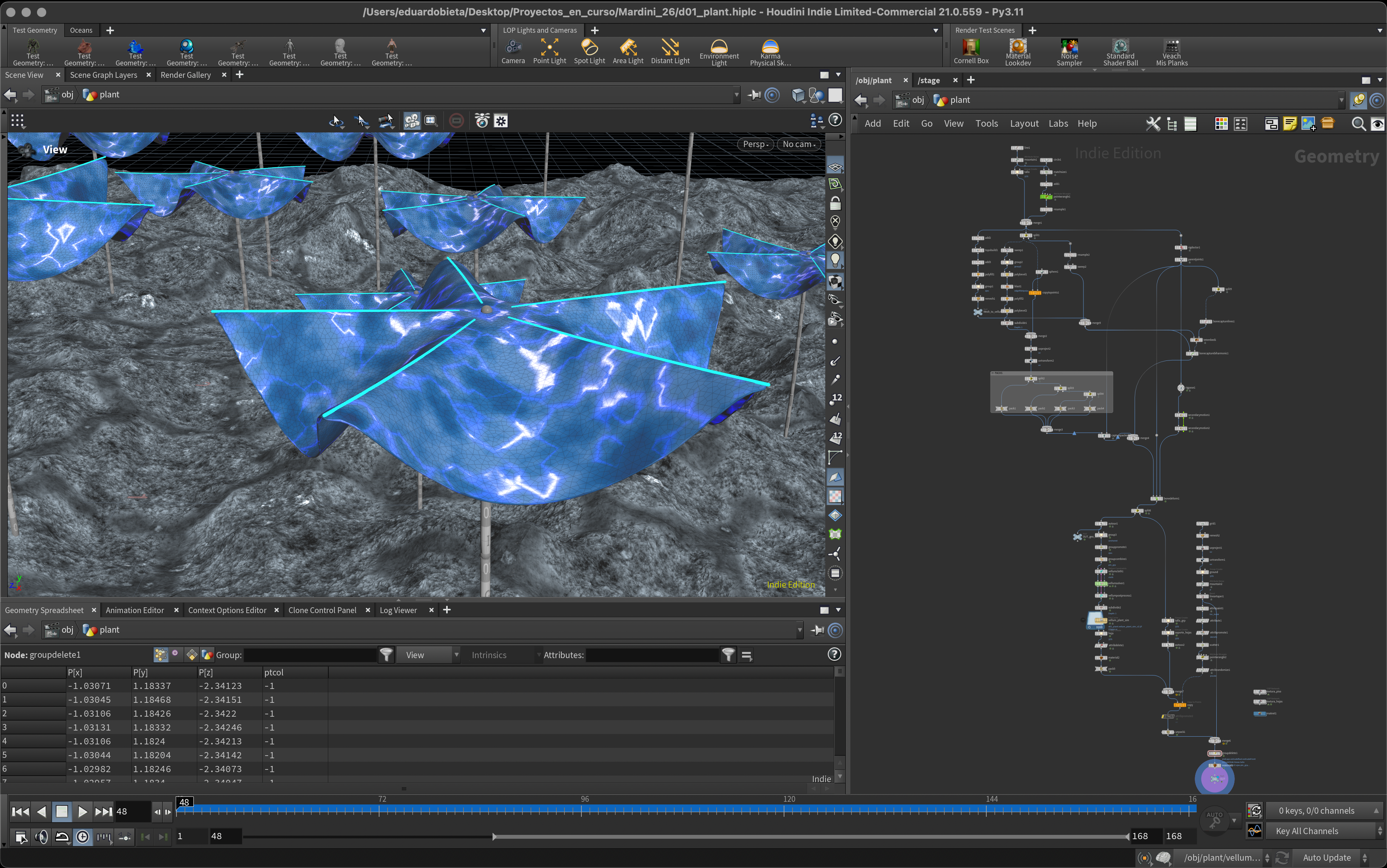Open the Labs menu in network editor
1387x868 pixels.
(x=1058, y=124)
